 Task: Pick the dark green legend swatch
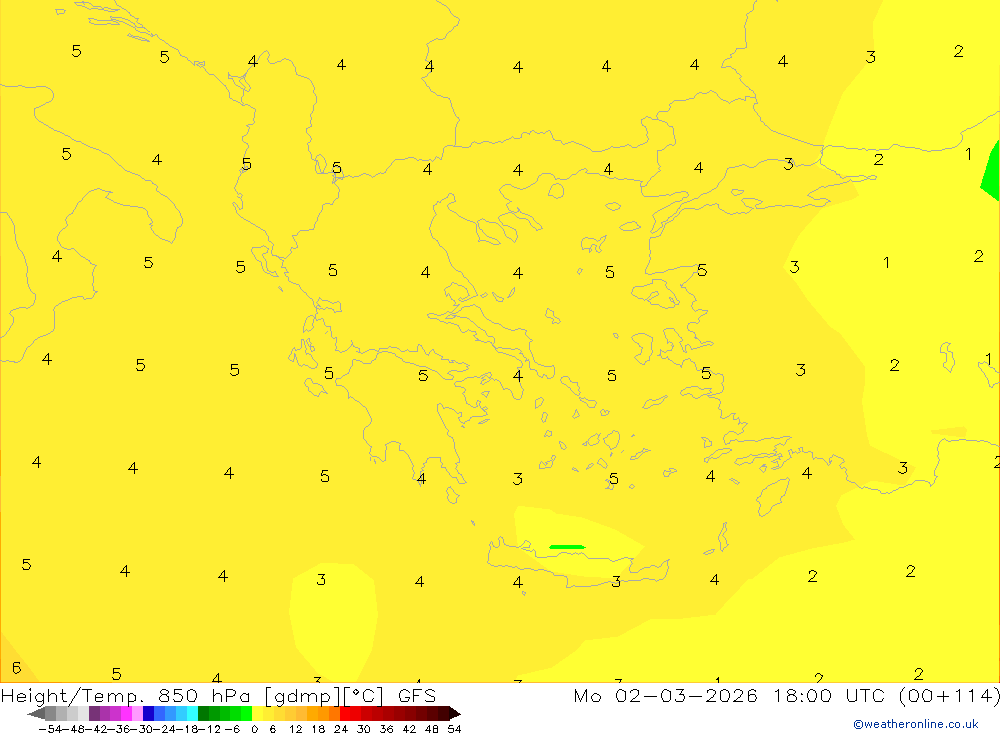pyautogui.click(x=203, y=714)
